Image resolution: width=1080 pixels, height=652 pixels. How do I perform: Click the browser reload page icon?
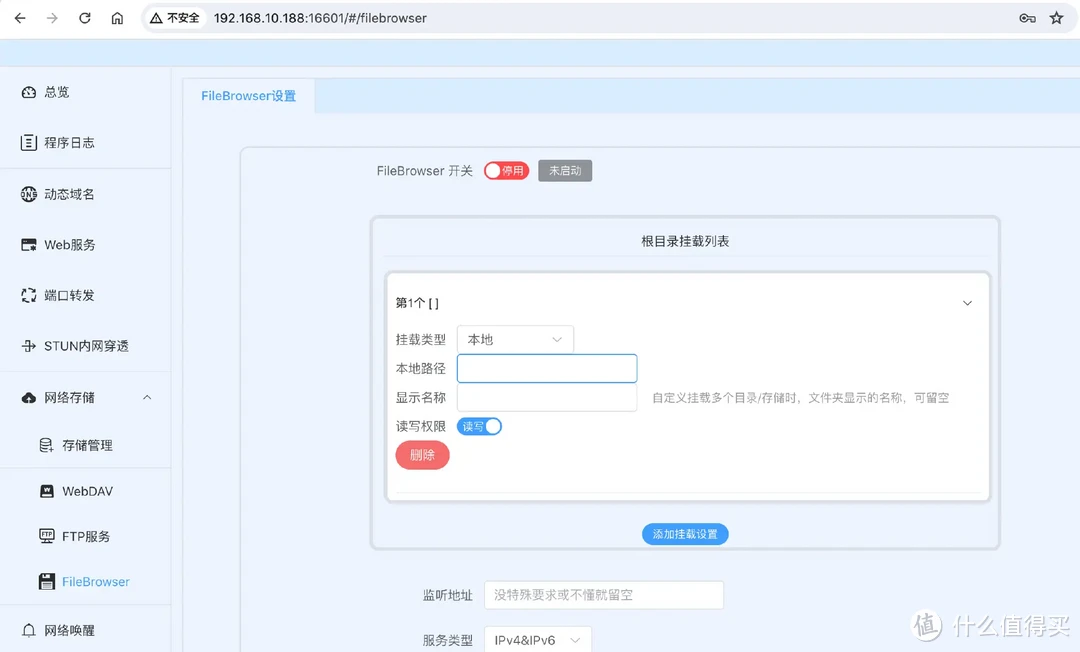point(85,18)
